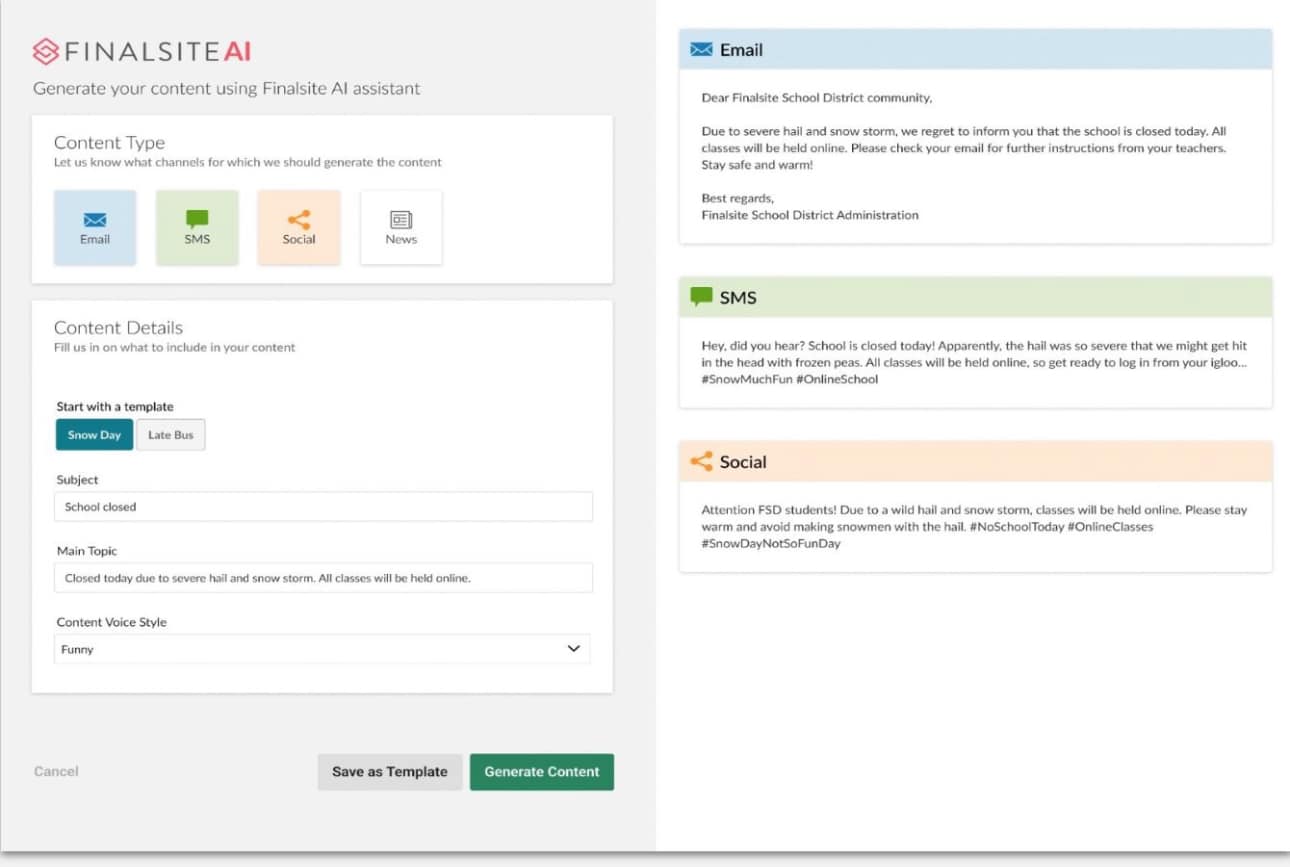Select the Social share content tile

click(x=299, y=228)
